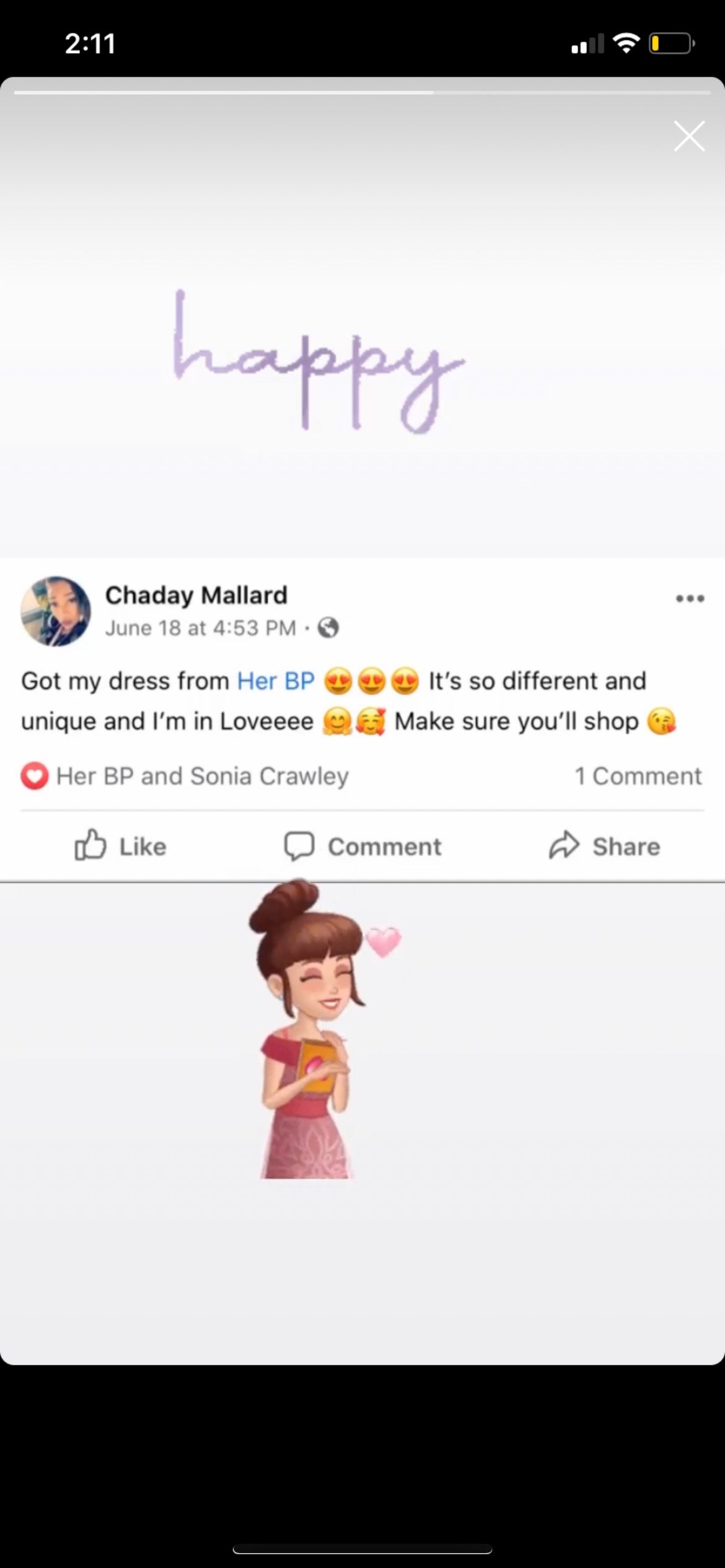Open Chaday Mallard's profile name
The image size is (725, 1568).
[x=196, y=595]
